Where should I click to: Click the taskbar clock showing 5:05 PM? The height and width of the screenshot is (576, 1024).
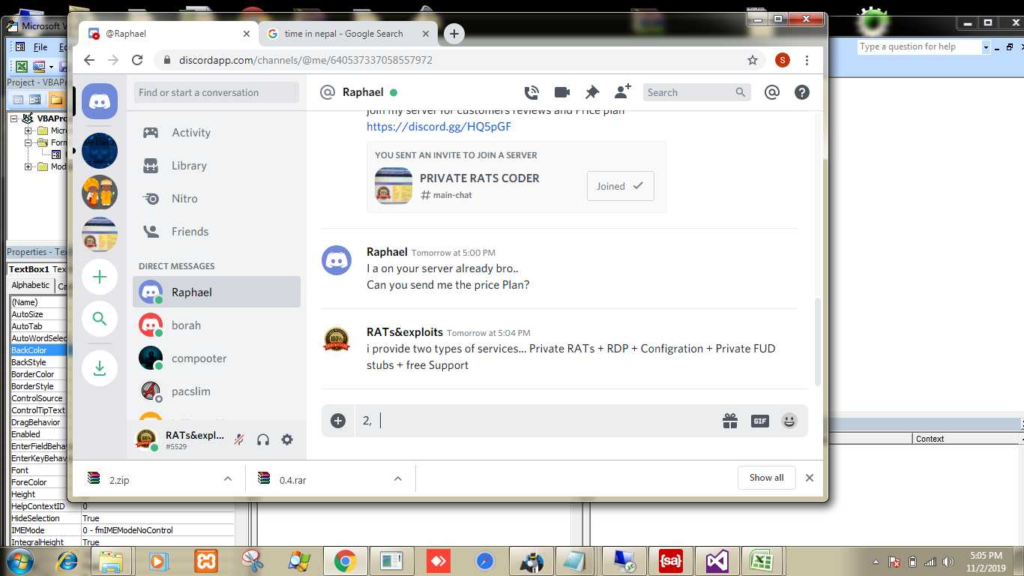tap(986, 562)
